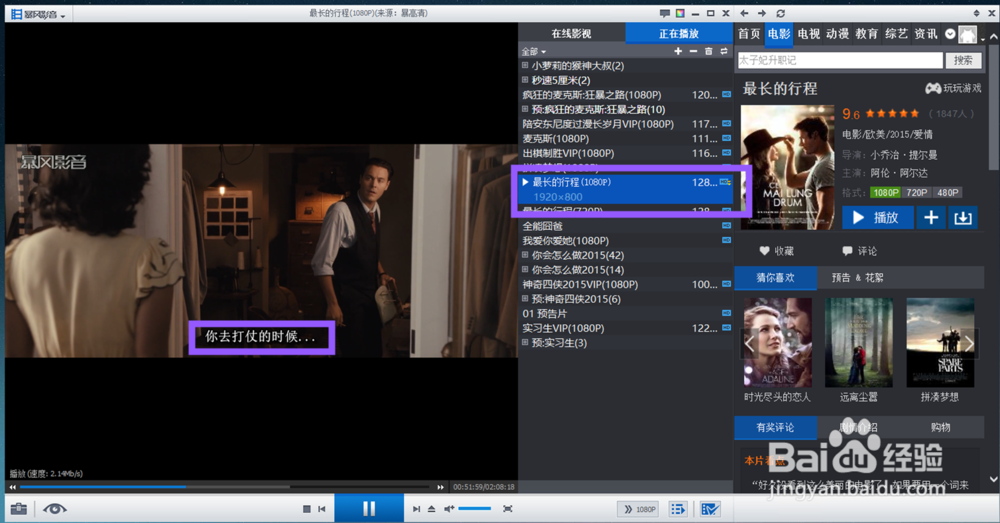Image resolution: width=1000 pixels, height=523 pixels.
Task: Expand 预:神奇四侠2015(6) group
Action: (525, 299)
